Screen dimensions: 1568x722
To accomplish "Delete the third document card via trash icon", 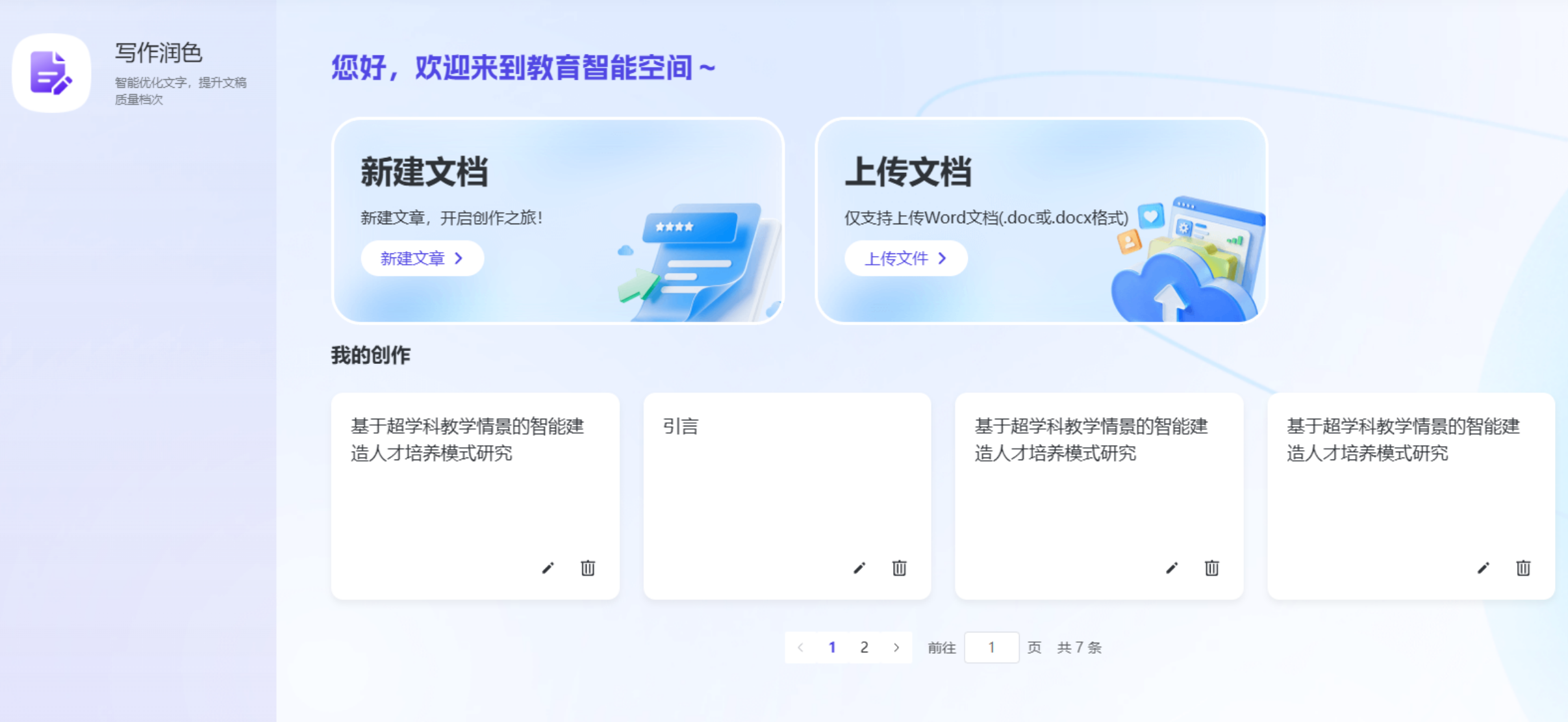I will 1211,568.
